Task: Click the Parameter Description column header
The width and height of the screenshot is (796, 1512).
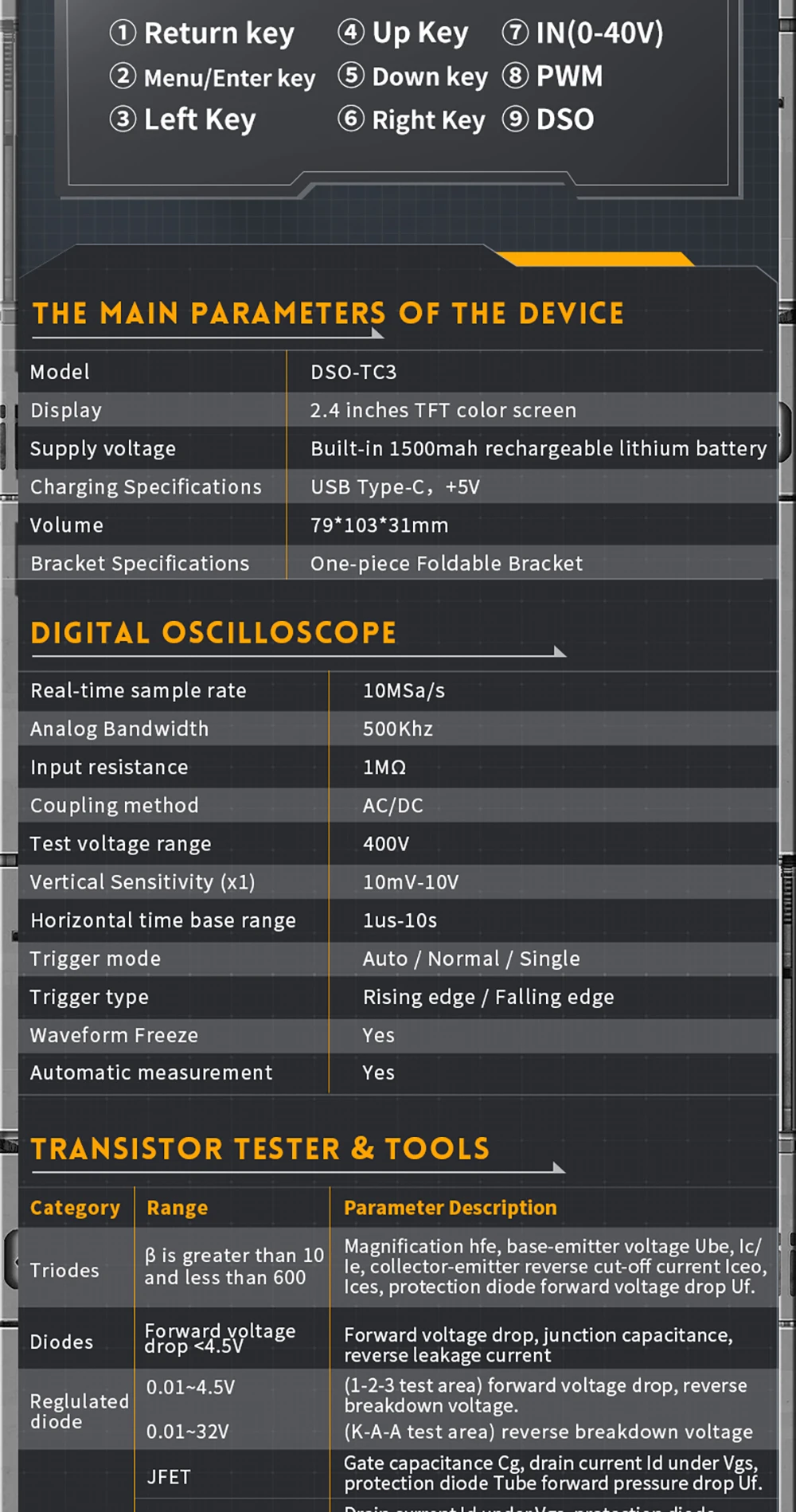Action: point(450,1208)
